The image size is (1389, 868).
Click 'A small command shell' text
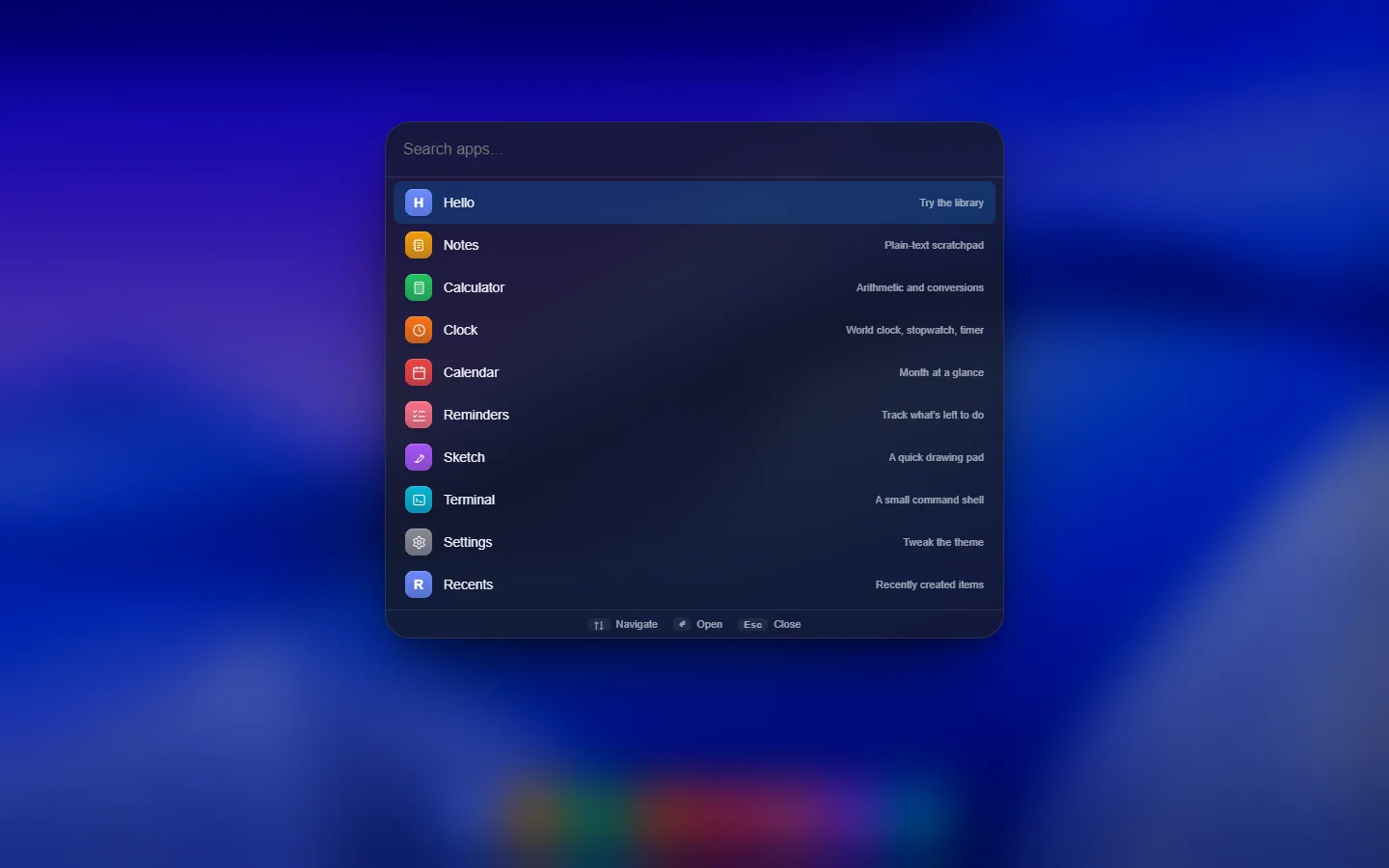pyautogui.click(x=929, y=500)
